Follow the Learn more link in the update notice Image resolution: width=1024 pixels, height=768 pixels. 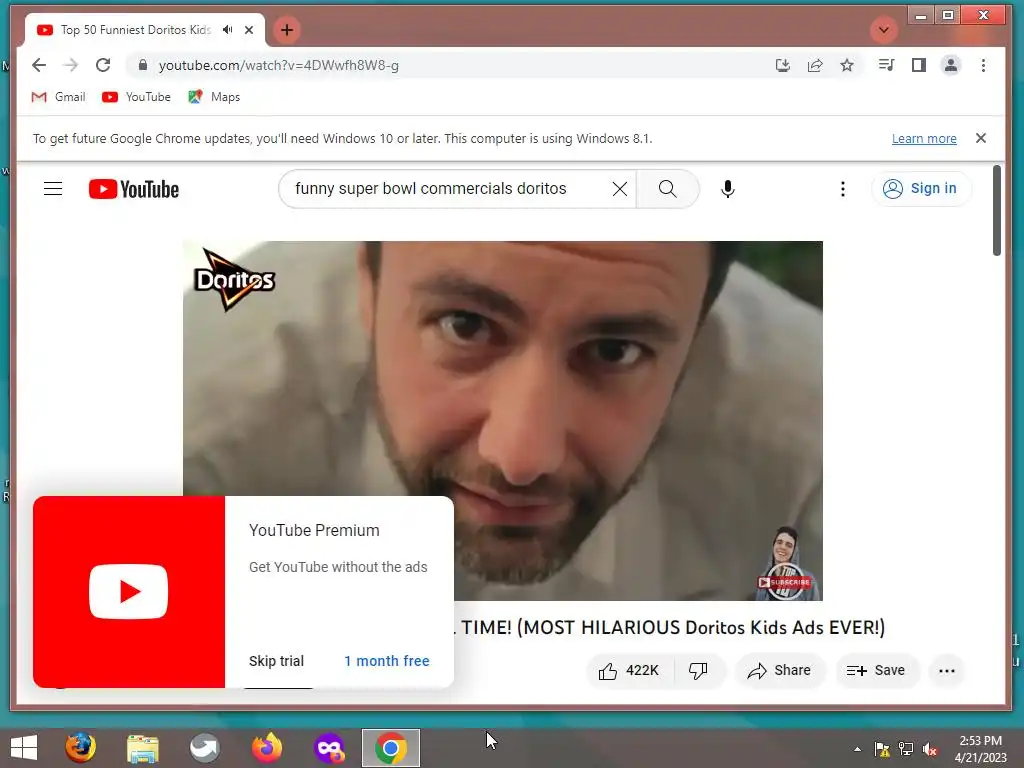coord(924,138)
